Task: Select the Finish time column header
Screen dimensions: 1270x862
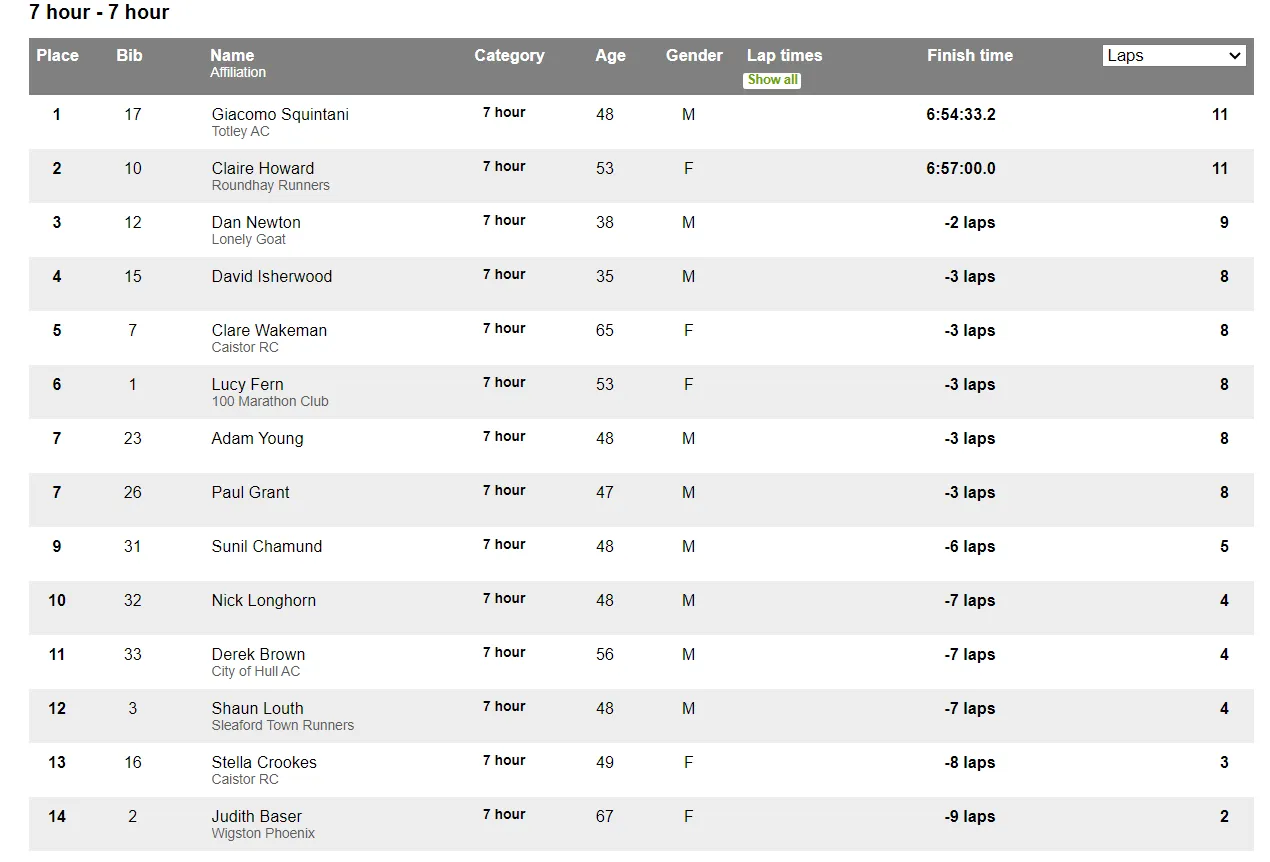Action: pos(969,56)
